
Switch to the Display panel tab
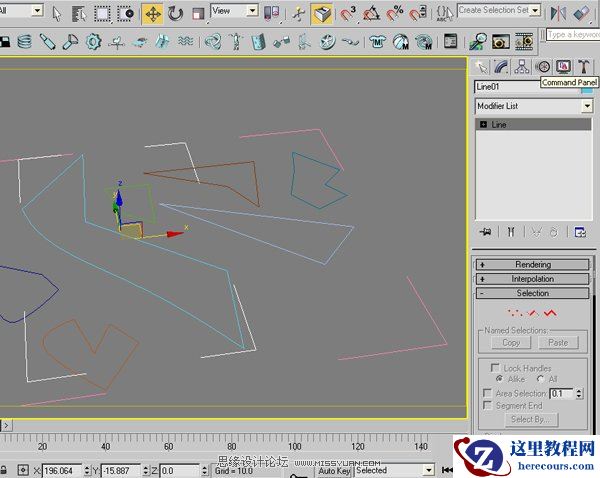pos(563,67)
